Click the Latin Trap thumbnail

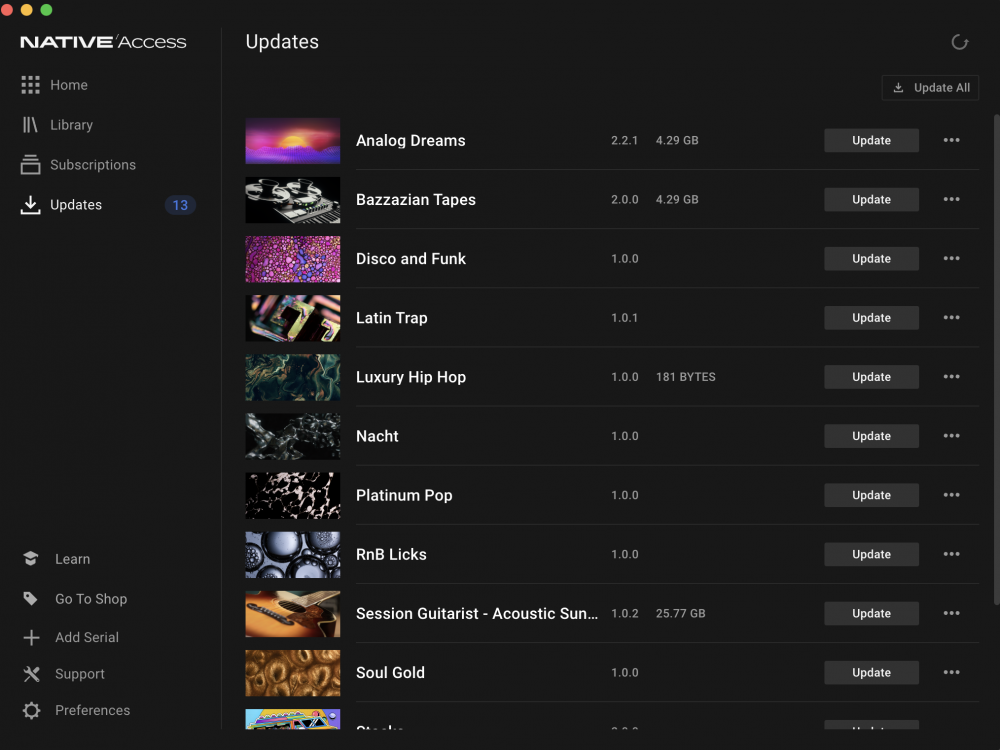click(x=293, y=318)
